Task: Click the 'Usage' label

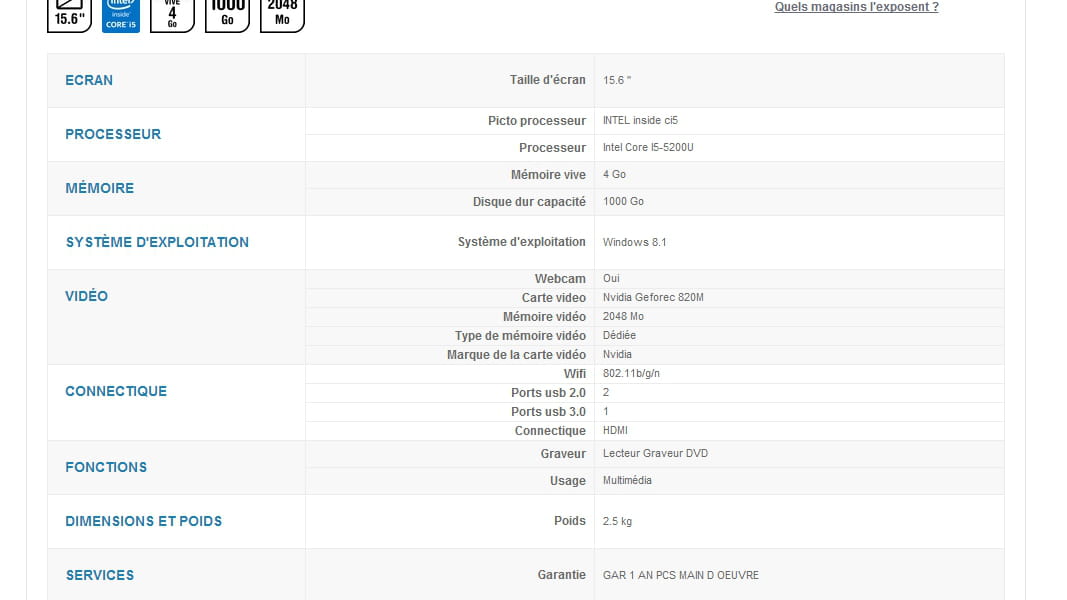Action: pyautogui.click(x=568, y=481)
